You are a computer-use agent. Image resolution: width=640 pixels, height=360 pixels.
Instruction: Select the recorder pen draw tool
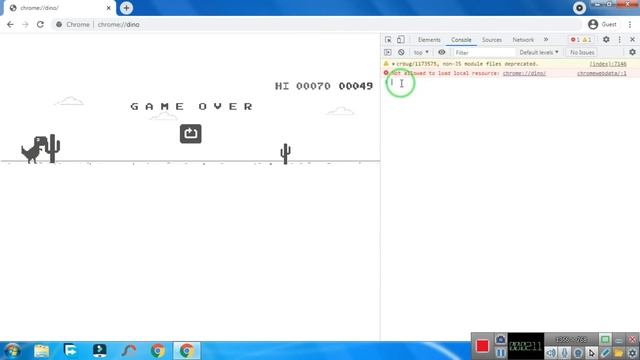point(605,353)
